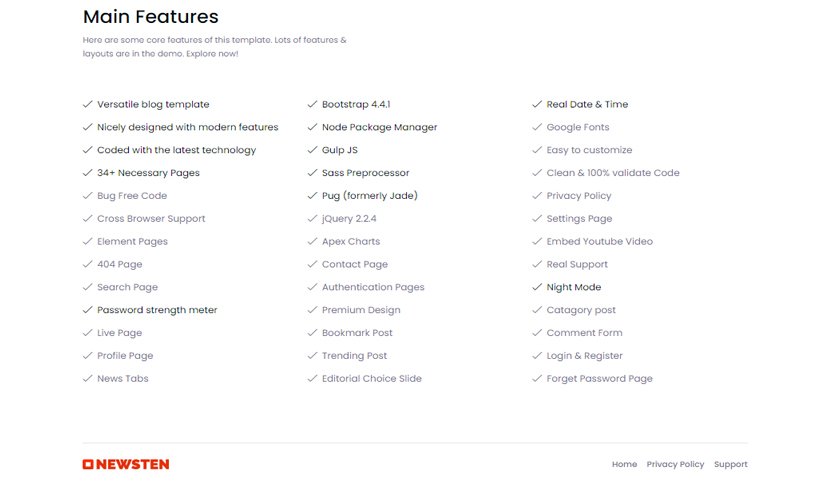Image resolution: width=836 pixels, height=484 pixels.
Task: Click the checkmark beside Password strength meter
Action: pos(88,310)
